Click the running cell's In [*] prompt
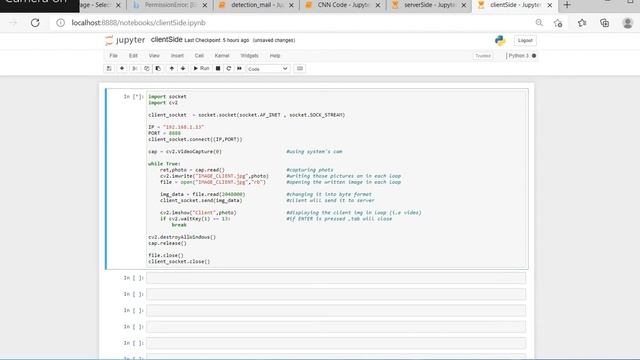The image size is (640, 360). tap(133, 97)
